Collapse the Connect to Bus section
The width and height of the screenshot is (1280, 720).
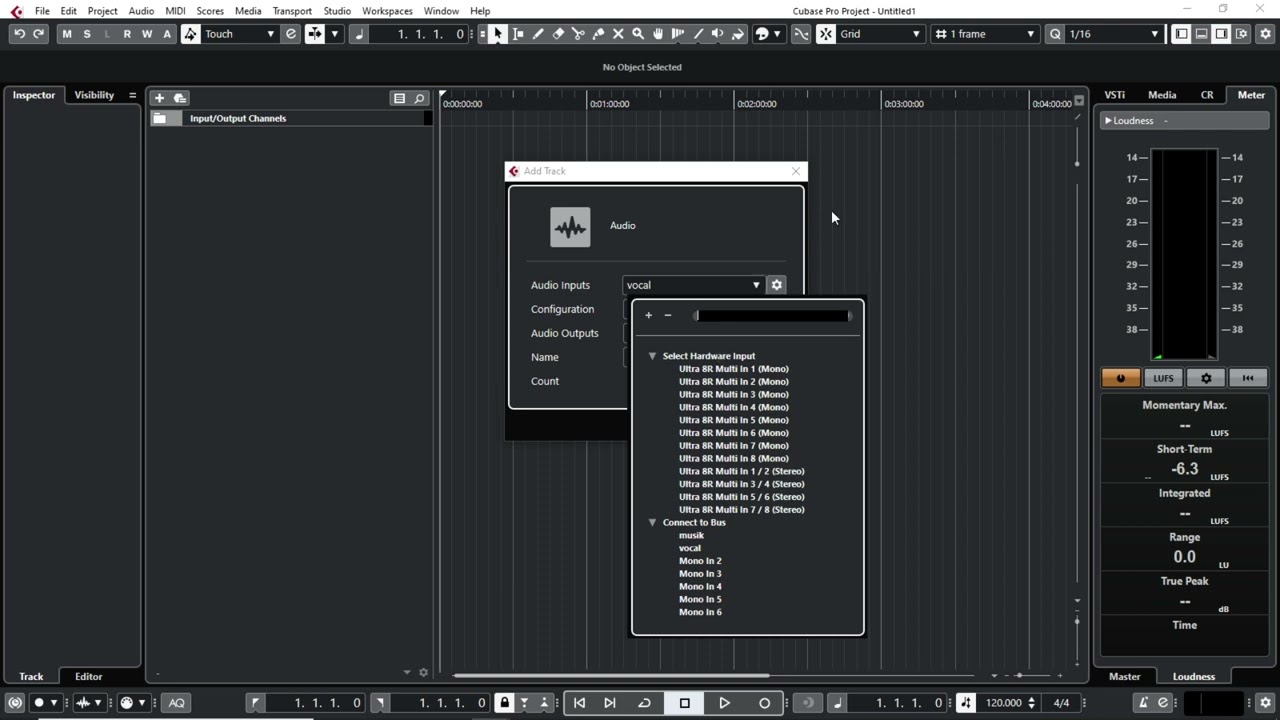click(652, 522)
